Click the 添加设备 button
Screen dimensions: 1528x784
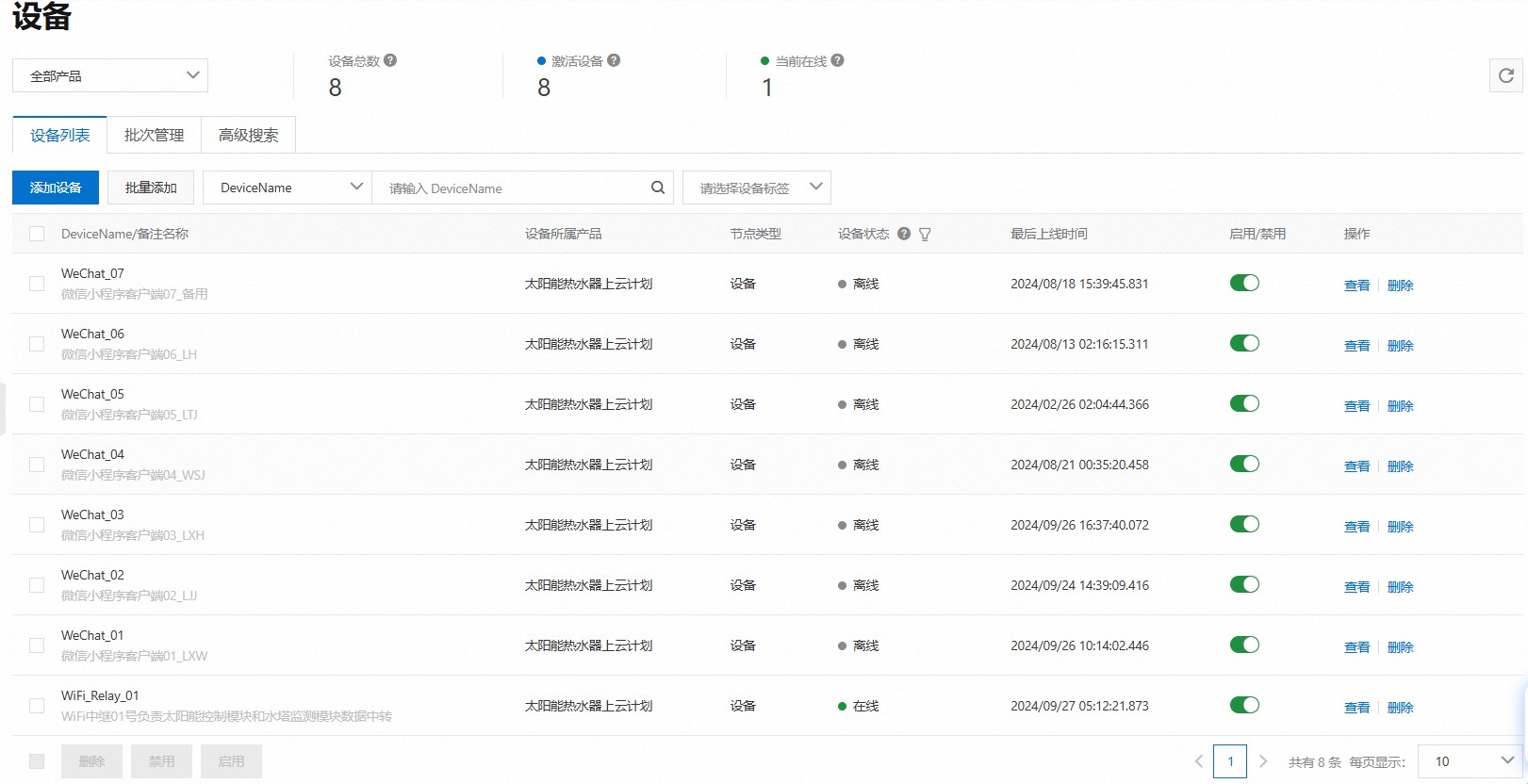coord(56,188)
